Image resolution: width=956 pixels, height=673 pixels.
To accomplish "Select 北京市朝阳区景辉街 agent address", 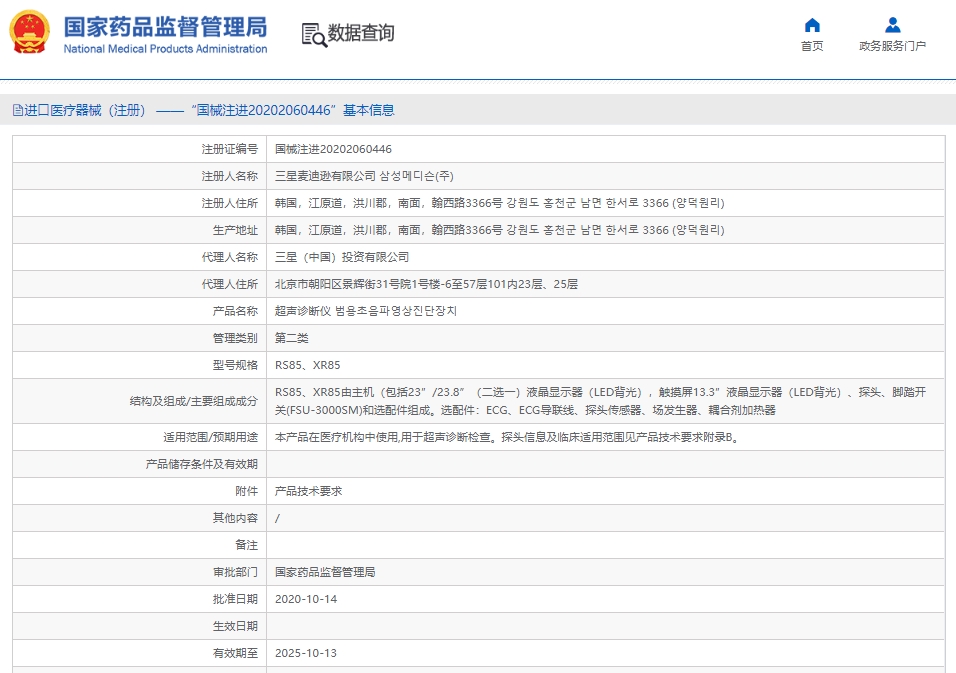I will [426, 284].
